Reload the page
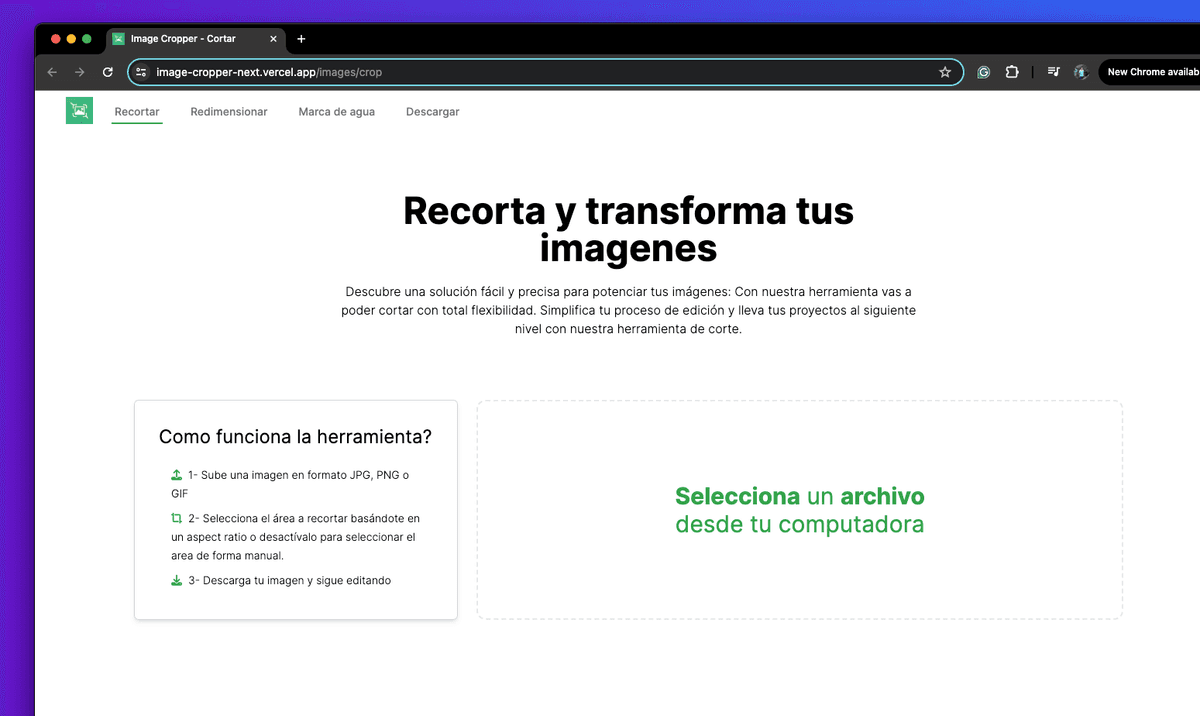Image resolution: width=1200 pixels, height=716 pixels. point(108,72)
